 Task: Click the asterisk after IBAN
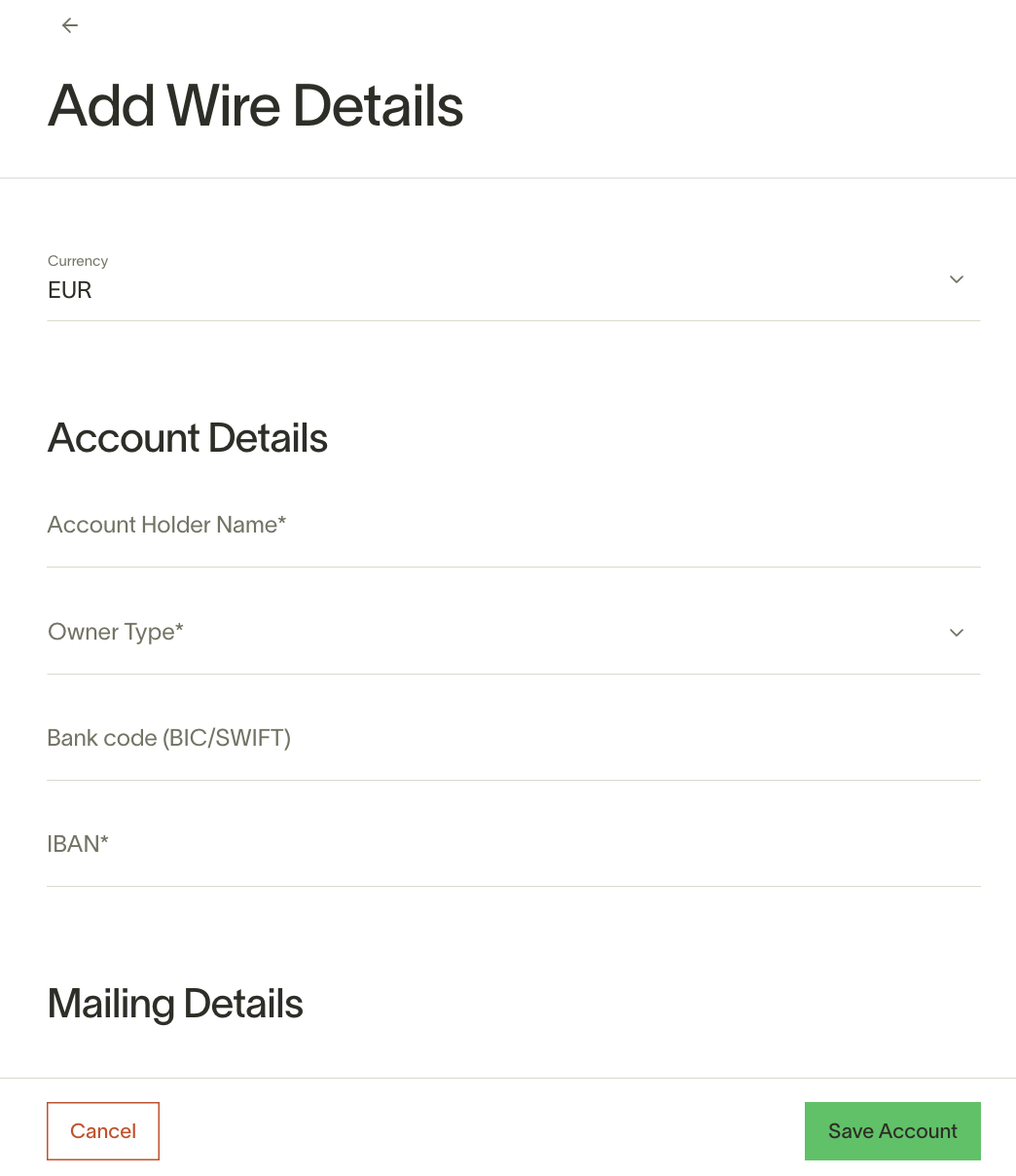(104, 840)
